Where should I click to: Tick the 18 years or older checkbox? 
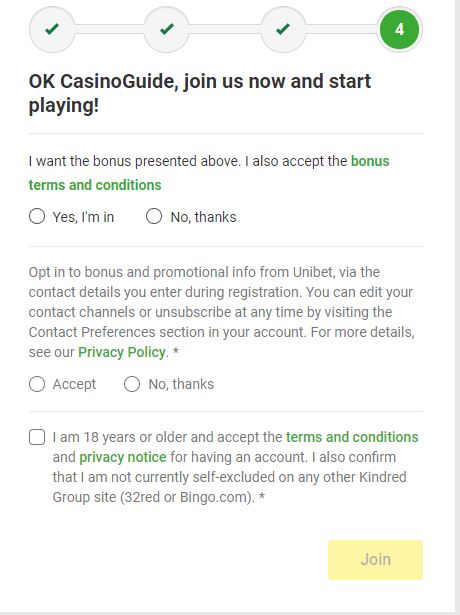coord(37,437)
